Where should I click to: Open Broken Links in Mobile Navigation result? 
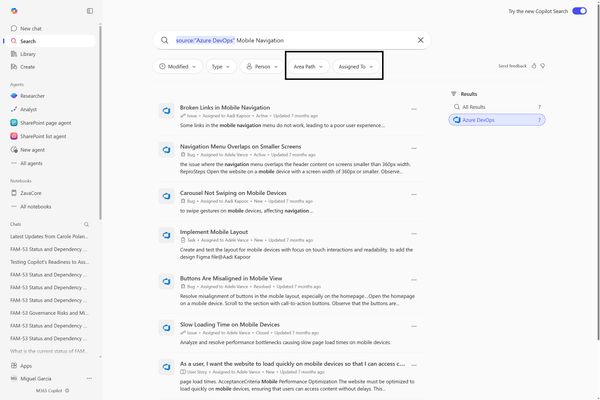click(x=225, y=108)
